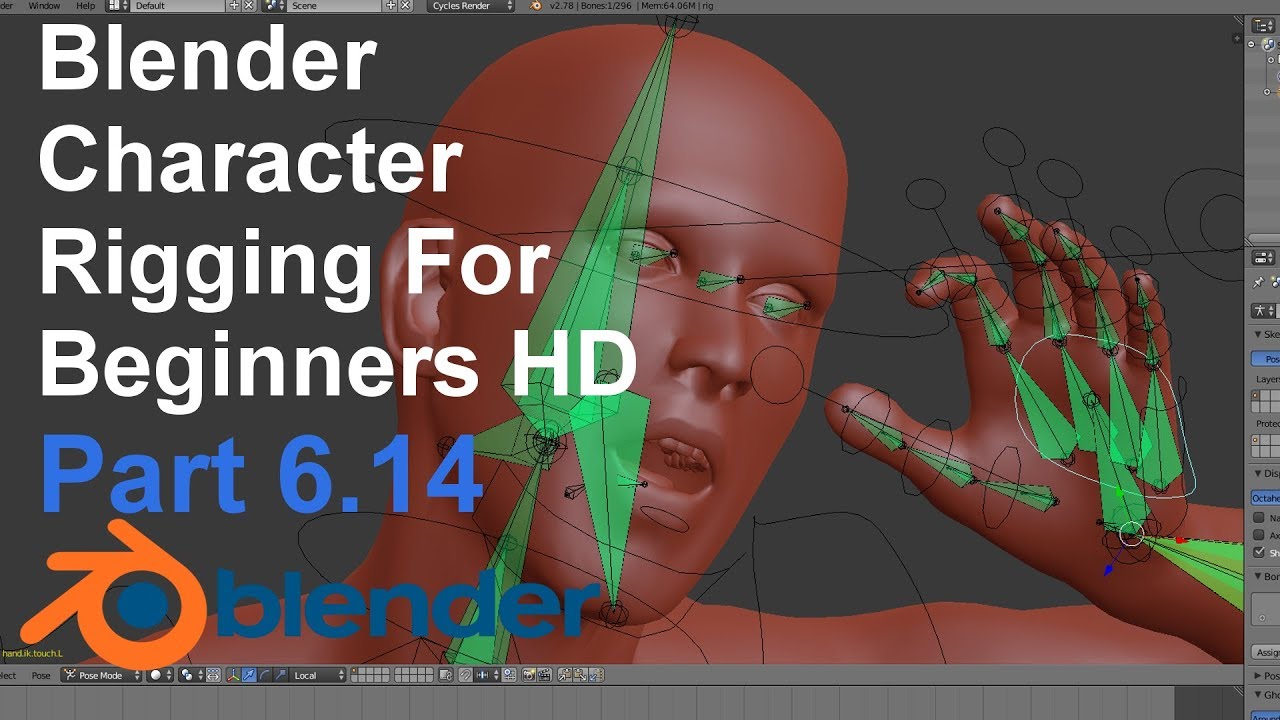Open the Pose menu in viewport header
1280x720 pixels.
41,676
